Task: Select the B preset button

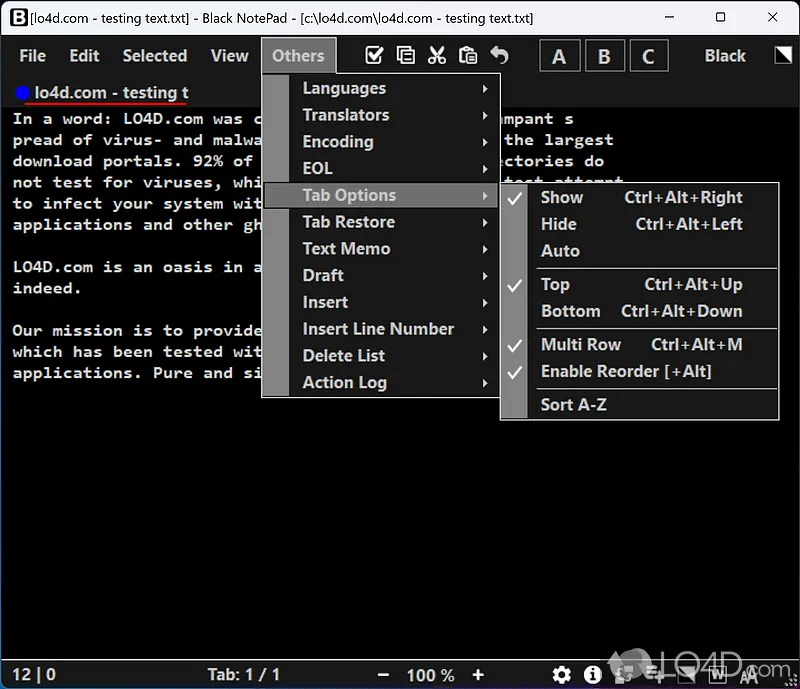Action: [x=605, y=56]
